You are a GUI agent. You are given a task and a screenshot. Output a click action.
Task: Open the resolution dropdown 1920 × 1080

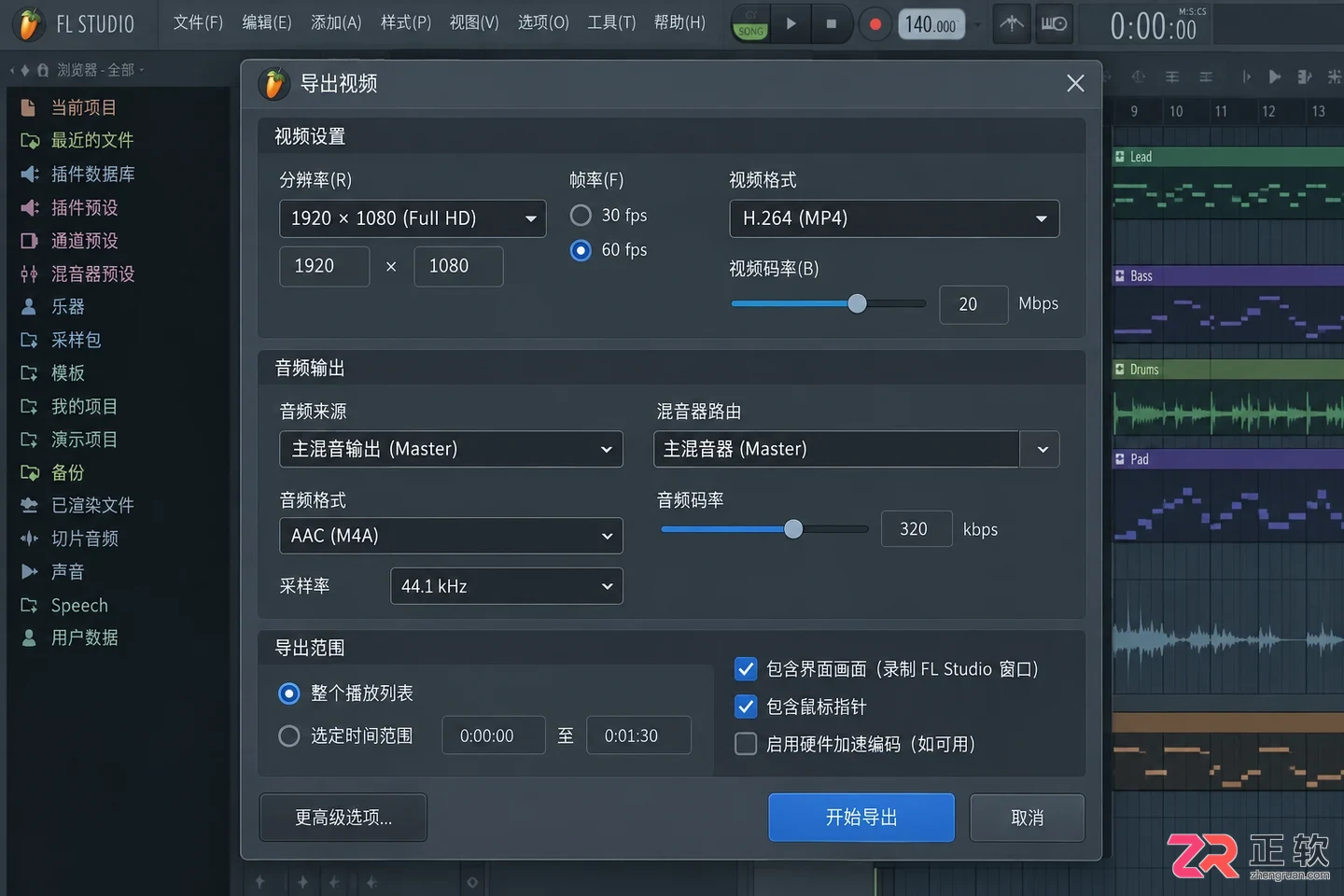(x=413, y=219)
